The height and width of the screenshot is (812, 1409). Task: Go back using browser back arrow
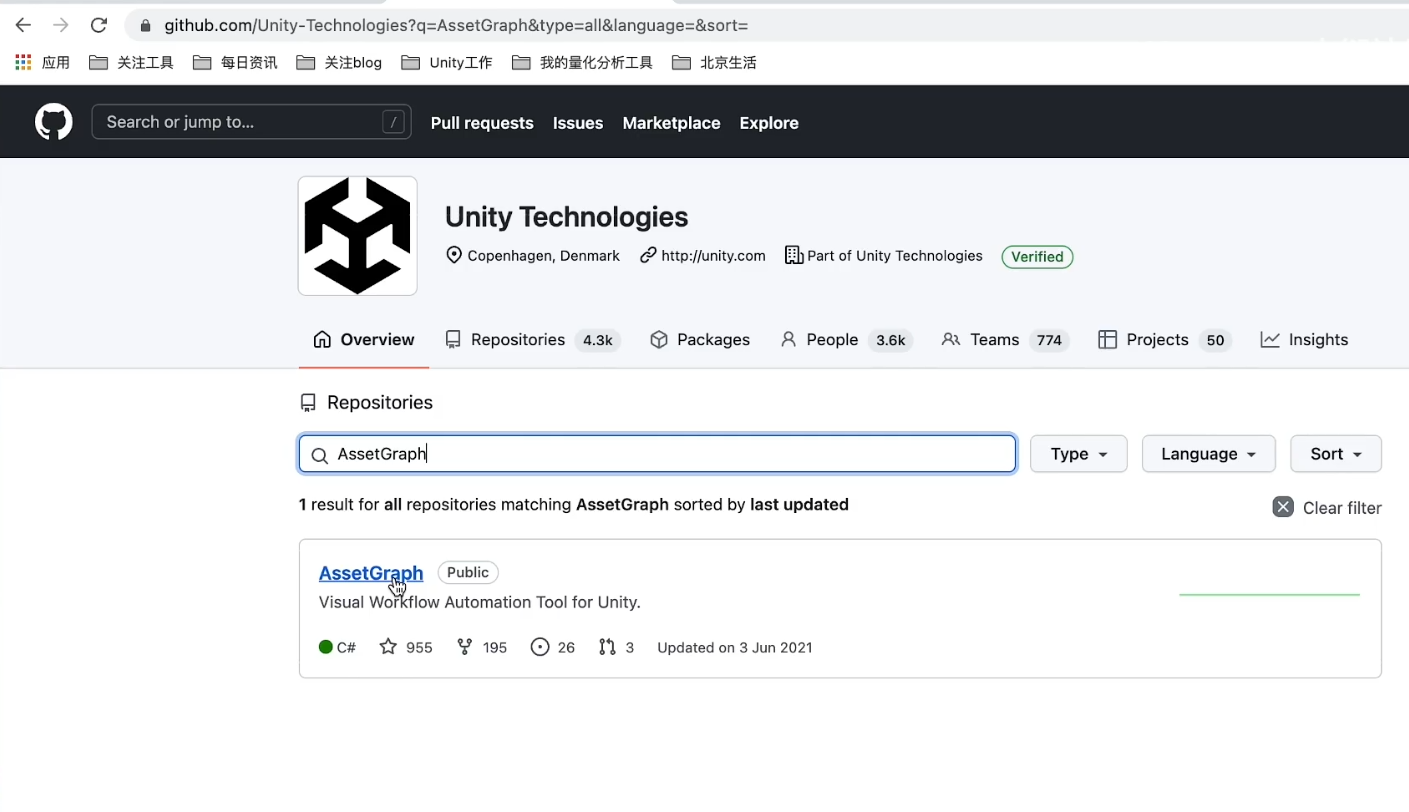click(x=23, y=25)
